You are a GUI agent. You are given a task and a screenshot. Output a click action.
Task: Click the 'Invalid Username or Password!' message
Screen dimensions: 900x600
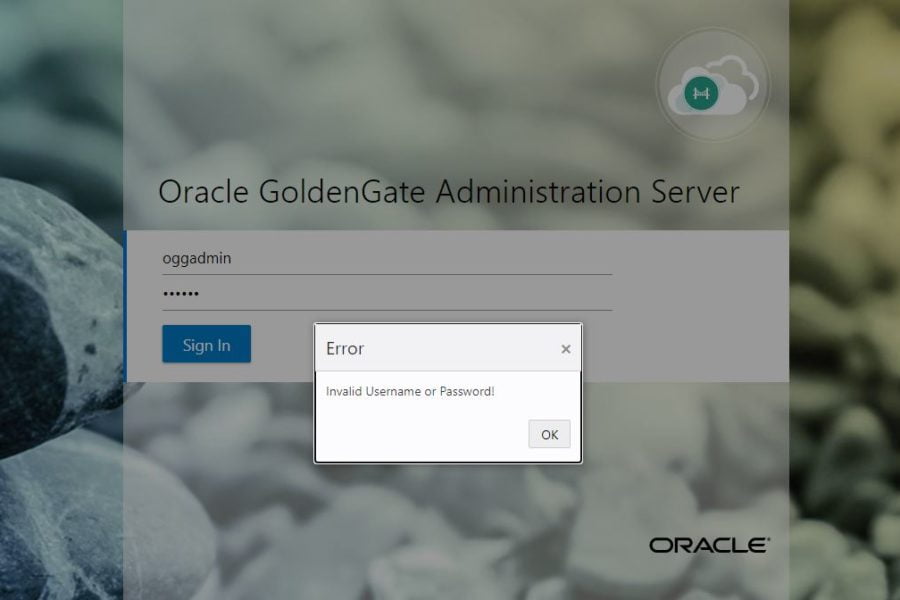pyautogui.click(x=410, y=392)
